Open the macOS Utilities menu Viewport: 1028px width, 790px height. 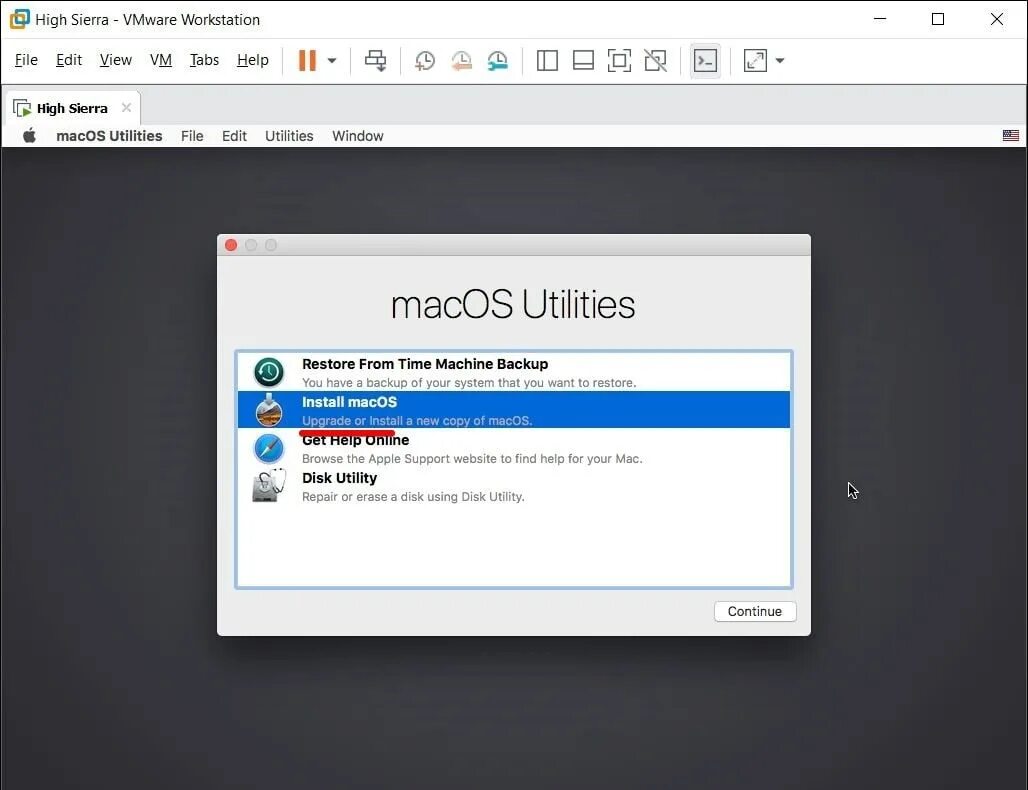288,136
